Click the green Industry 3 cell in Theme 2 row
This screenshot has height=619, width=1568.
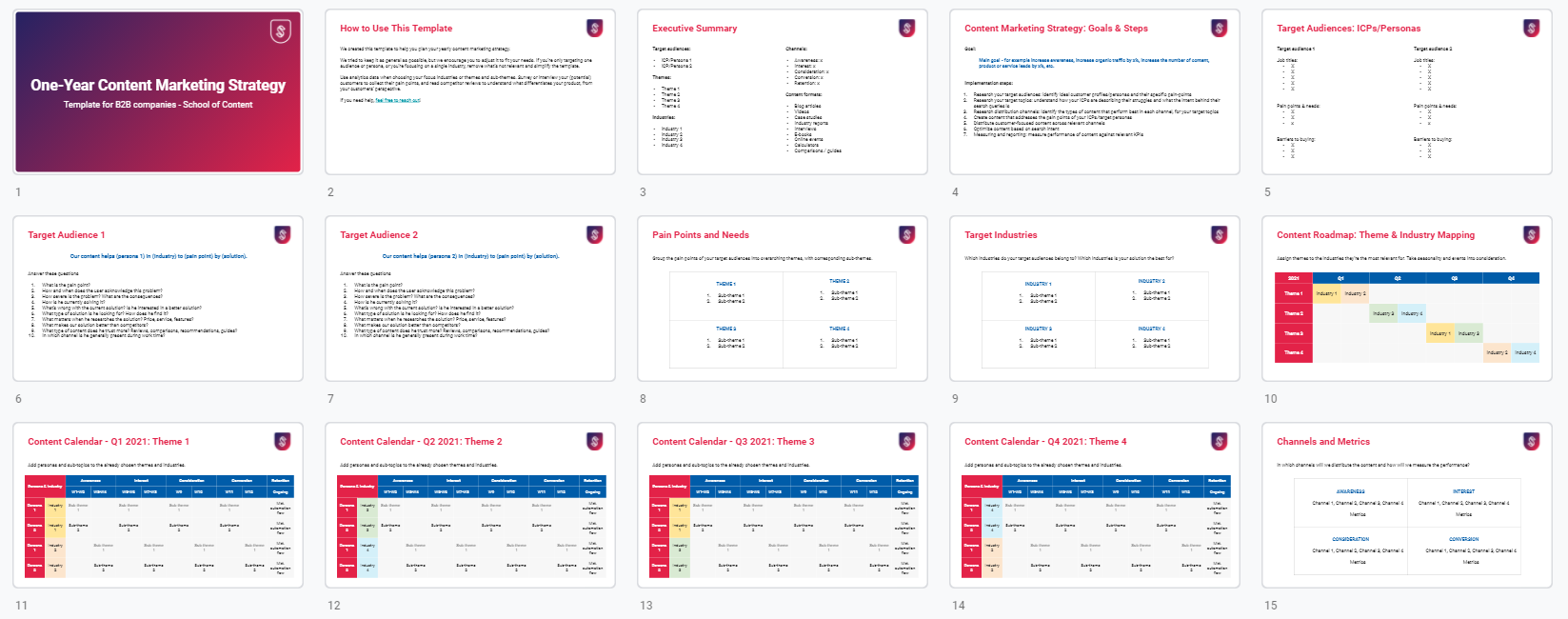1383,313
